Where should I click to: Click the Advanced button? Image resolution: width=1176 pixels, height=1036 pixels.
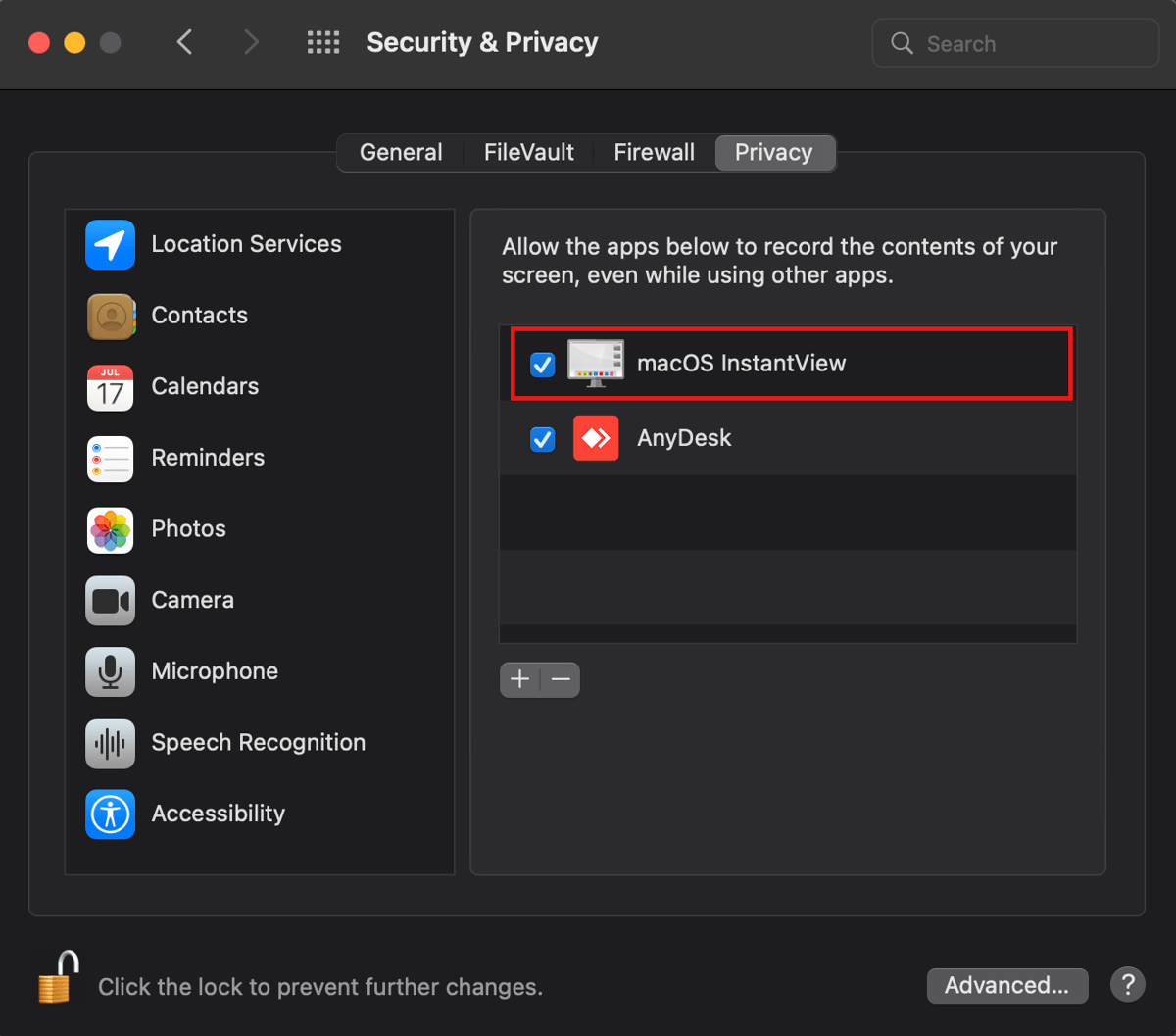click(1006, 985)
